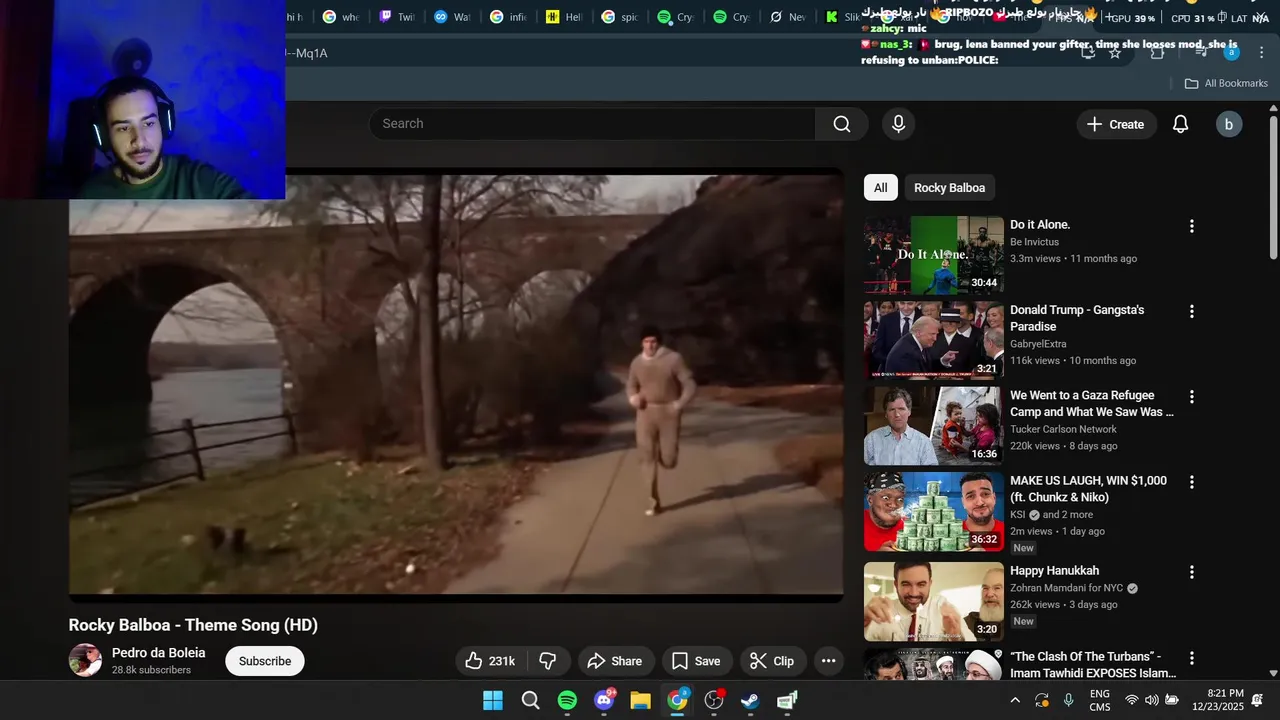Open the green monitor app in taskbar
1280x720 pixels.
coord(787,701)
